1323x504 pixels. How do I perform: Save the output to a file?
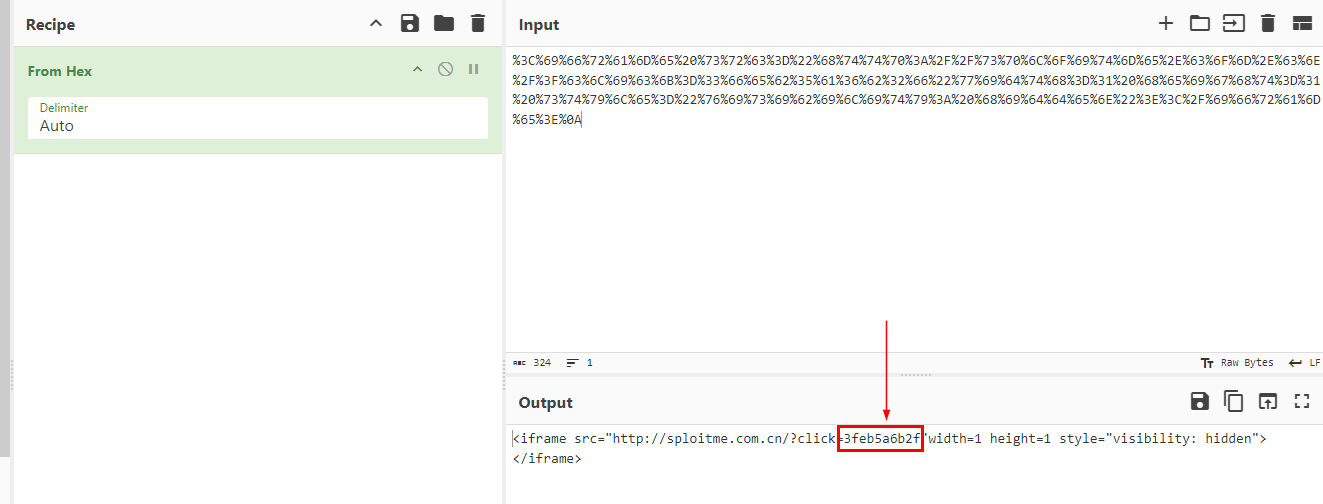(1200, 401)
